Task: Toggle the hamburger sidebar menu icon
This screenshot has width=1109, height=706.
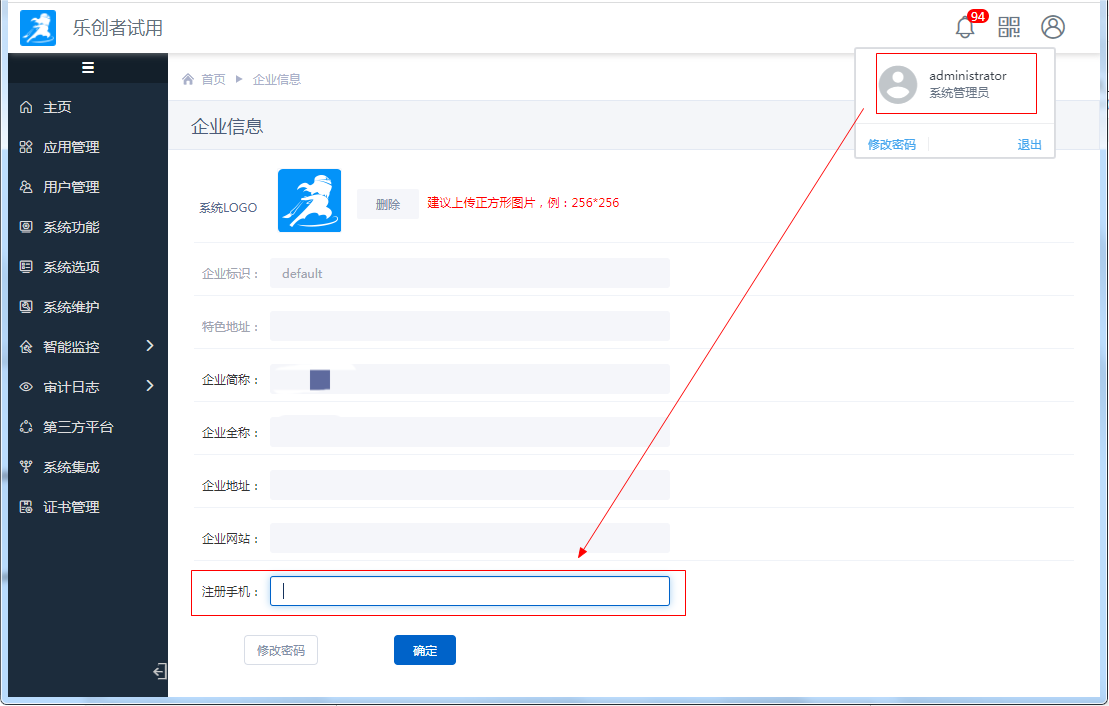Action: point(88,68)
